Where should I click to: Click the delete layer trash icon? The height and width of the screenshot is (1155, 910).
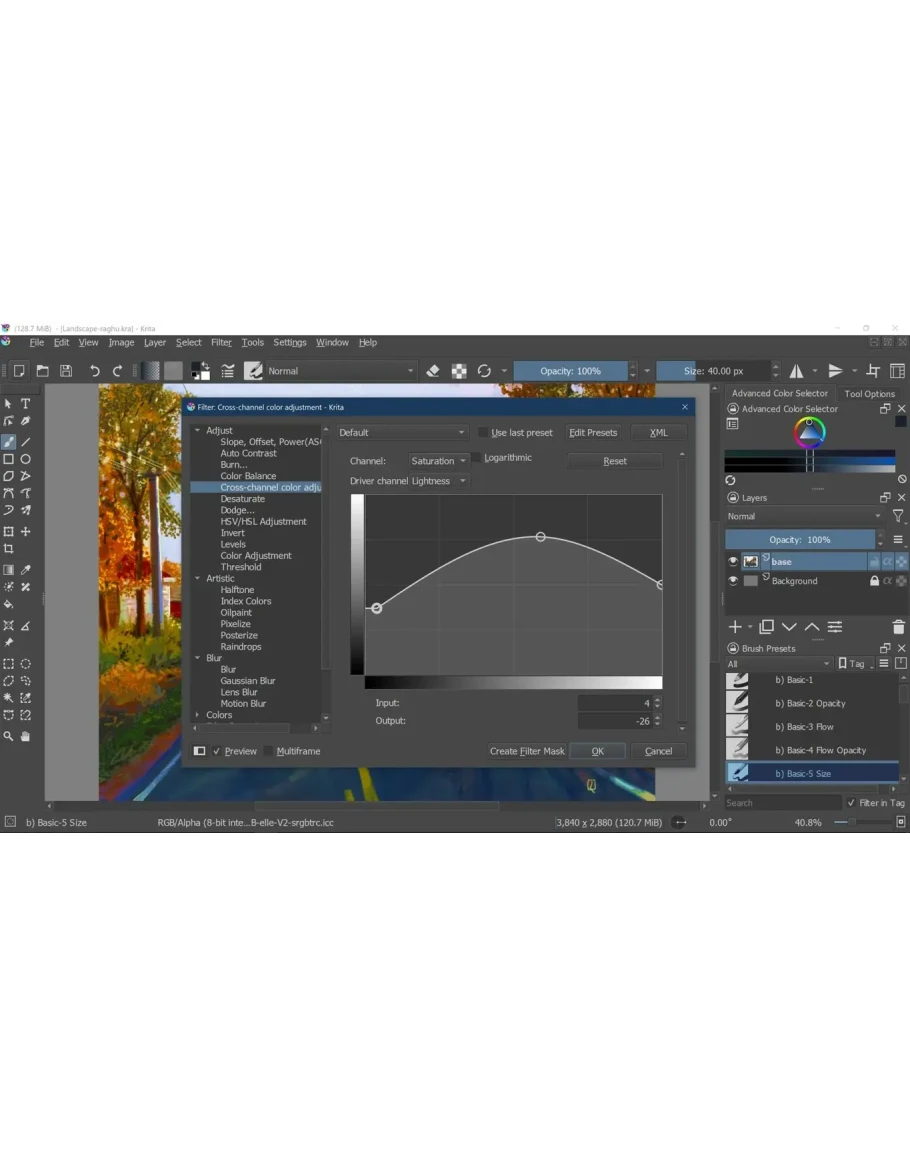tap(897, 627)
